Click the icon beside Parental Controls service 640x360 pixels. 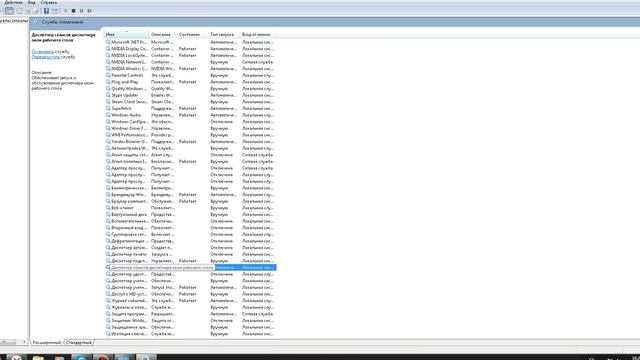pyautogui.click(x=108, y=76)
